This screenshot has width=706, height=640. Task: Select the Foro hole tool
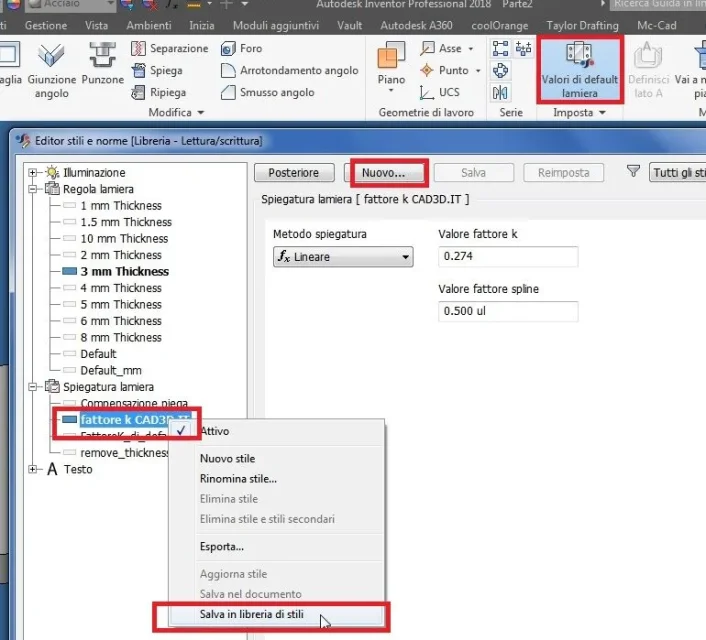coord(241,48)
